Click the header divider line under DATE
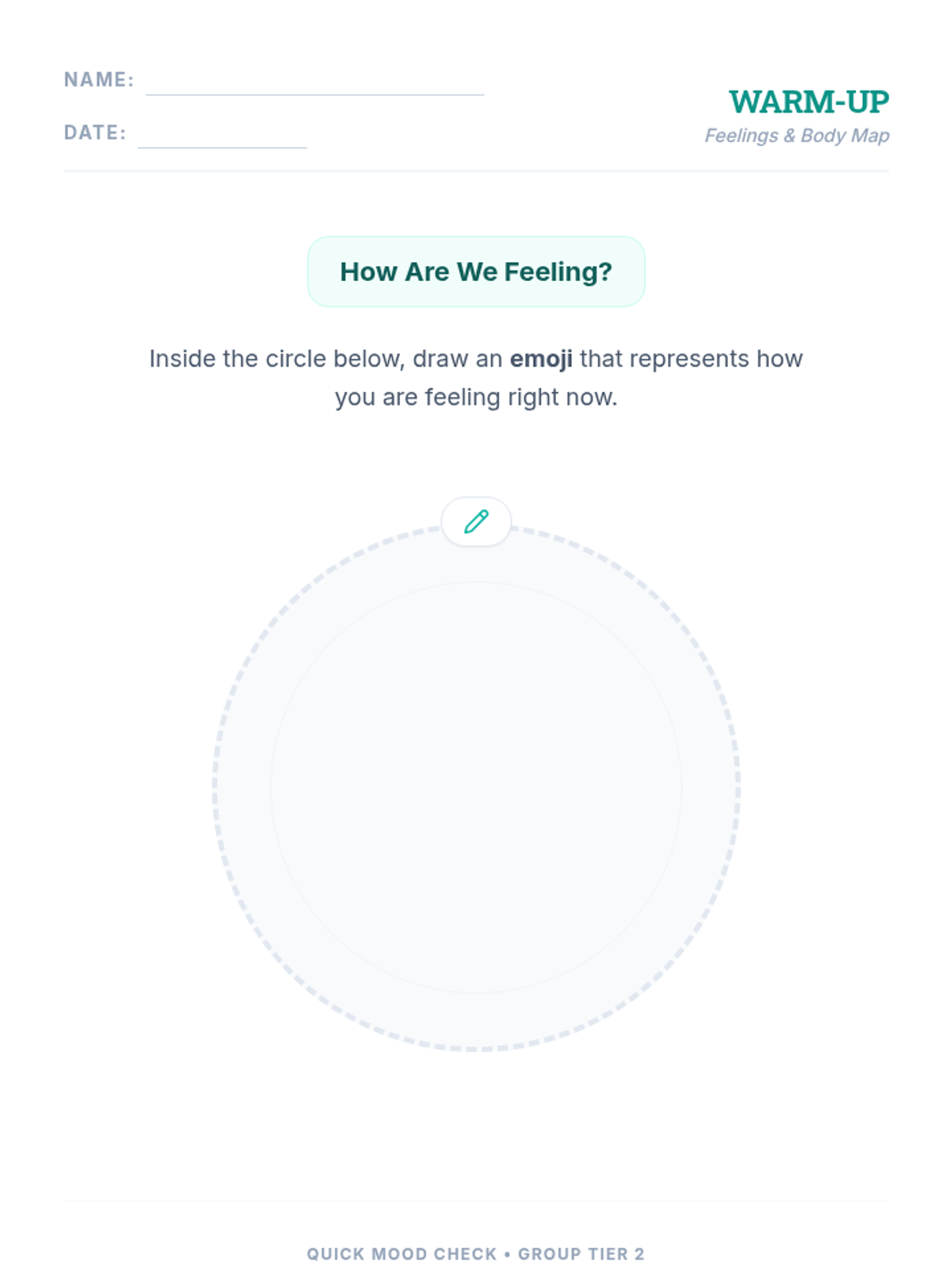952x1270 pixels. (476, 171)
